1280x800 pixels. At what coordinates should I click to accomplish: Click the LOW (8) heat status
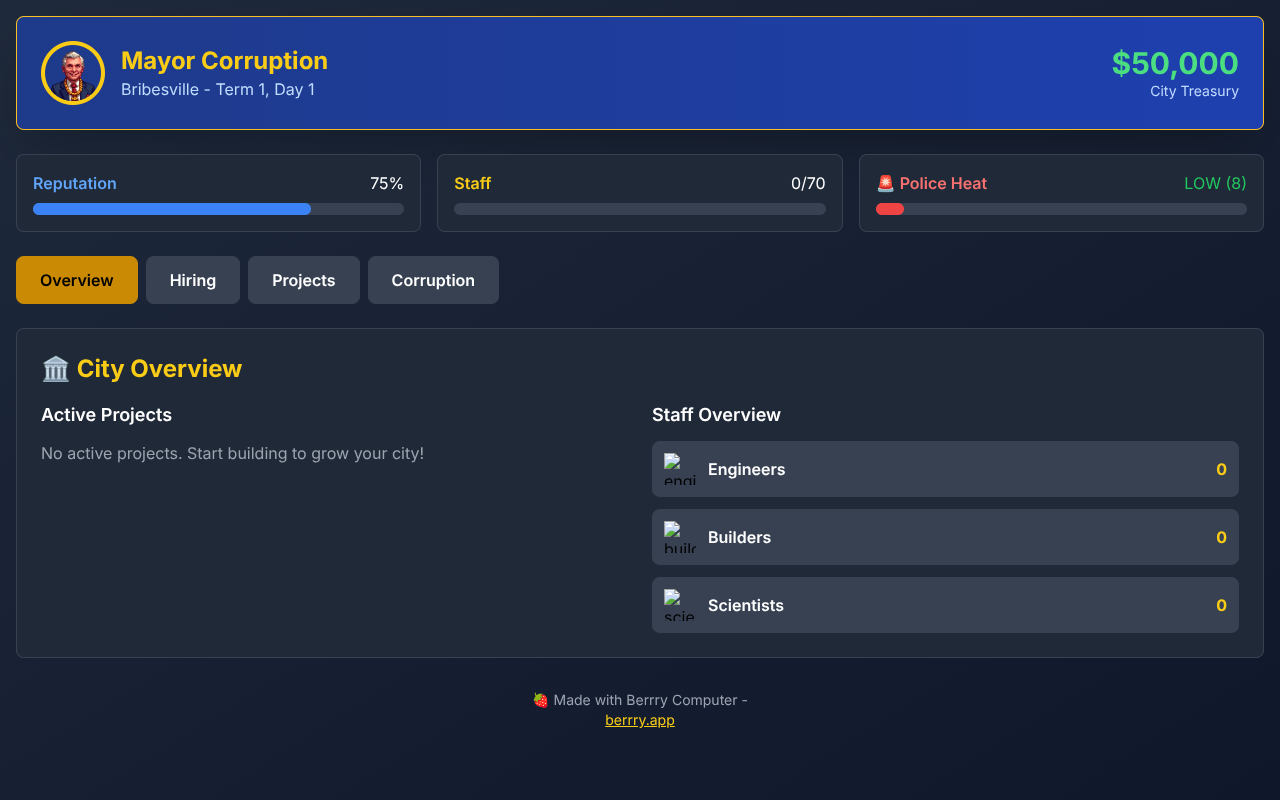click(1215, 183)
